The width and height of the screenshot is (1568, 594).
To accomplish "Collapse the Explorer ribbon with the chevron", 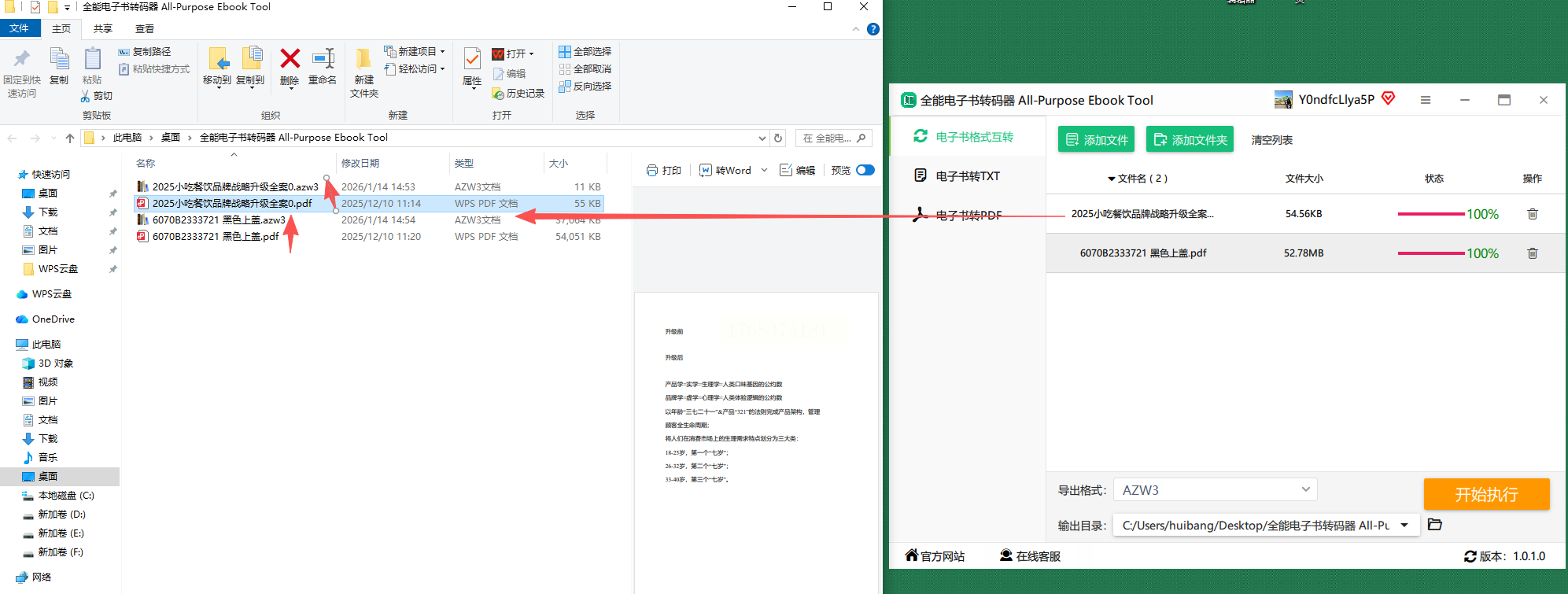I will point(856,29).
